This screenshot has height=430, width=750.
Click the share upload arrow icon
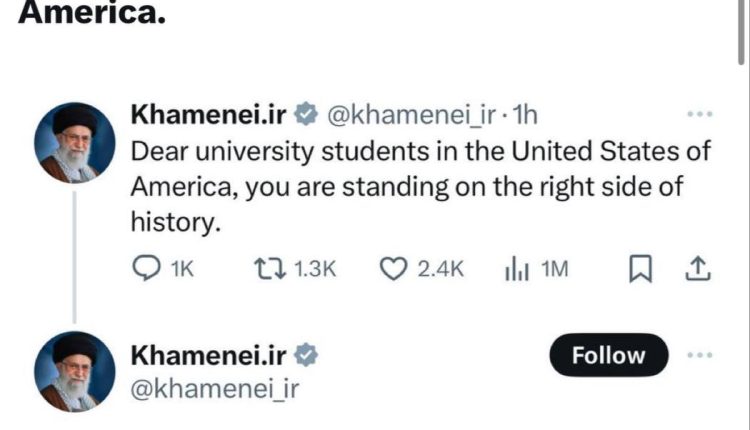(x=699, y=268)
